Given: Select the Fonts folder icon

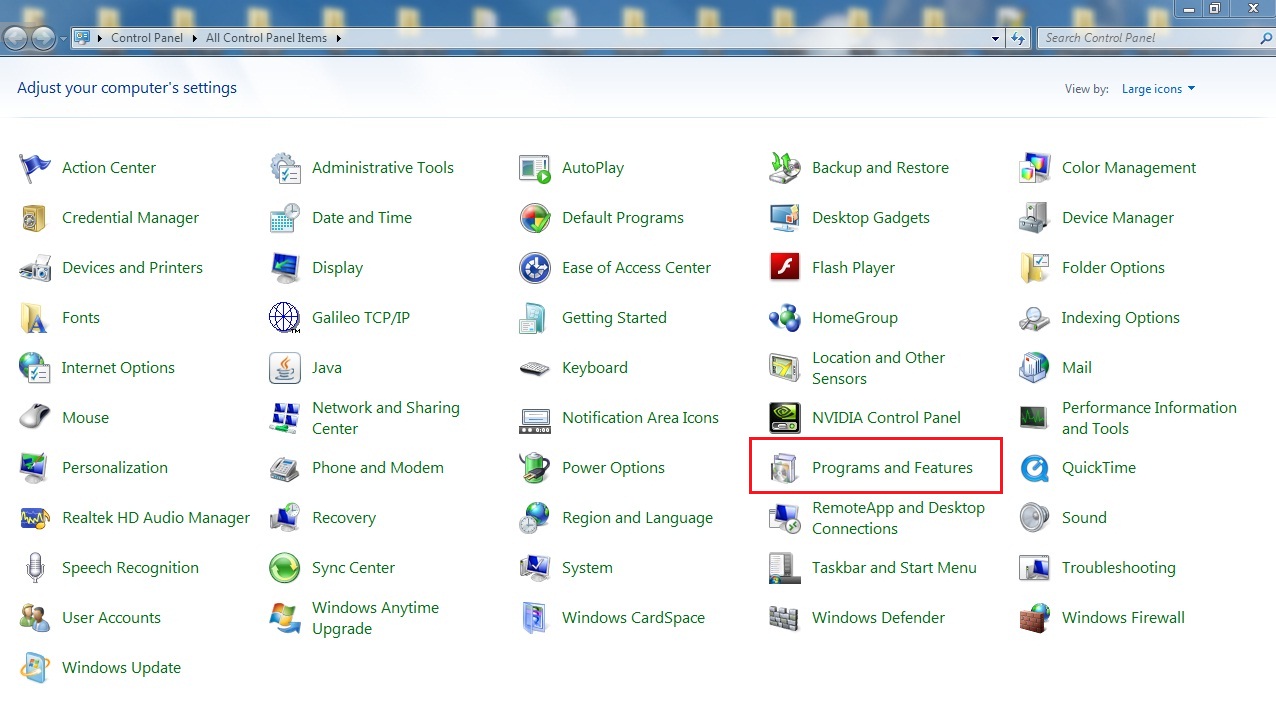Looking at the screenshot, I should click(x=35, y=318).
